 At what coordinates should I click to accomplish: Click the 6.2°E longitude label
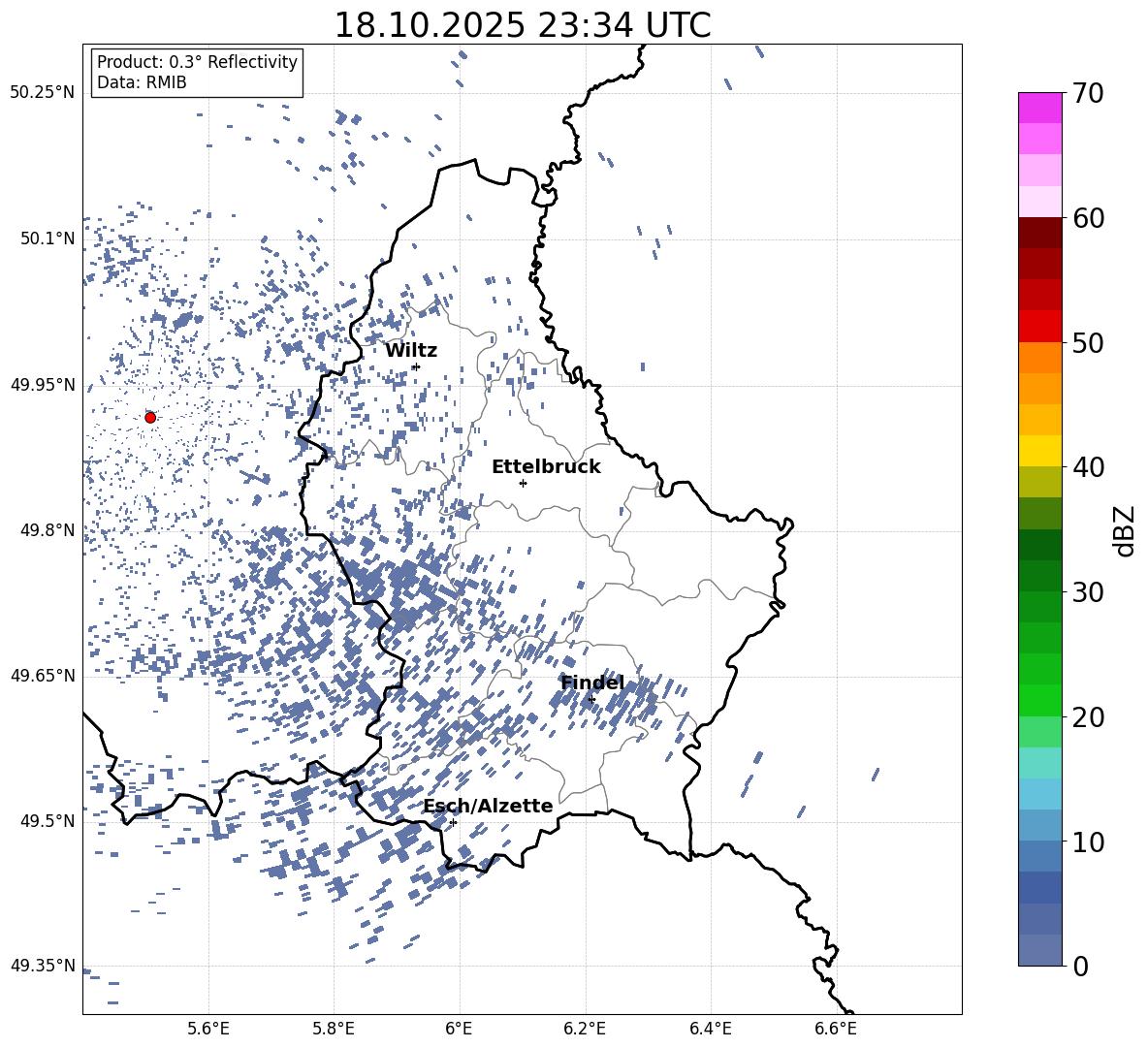[x=585, y=1029]
